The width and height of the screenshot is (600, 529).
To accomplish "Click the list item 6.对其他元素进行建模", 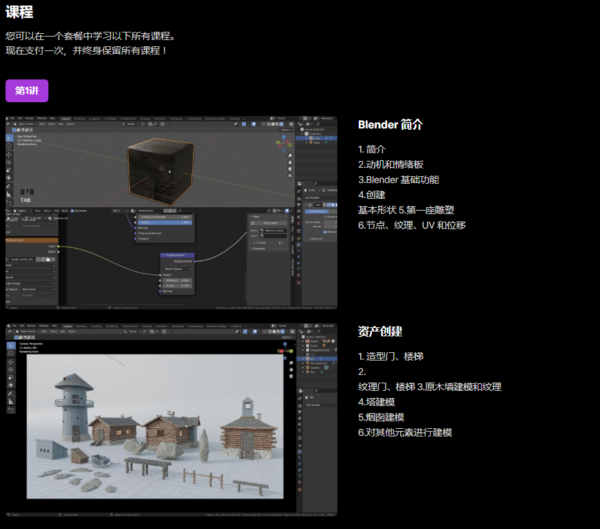I will tap(405, 433).
